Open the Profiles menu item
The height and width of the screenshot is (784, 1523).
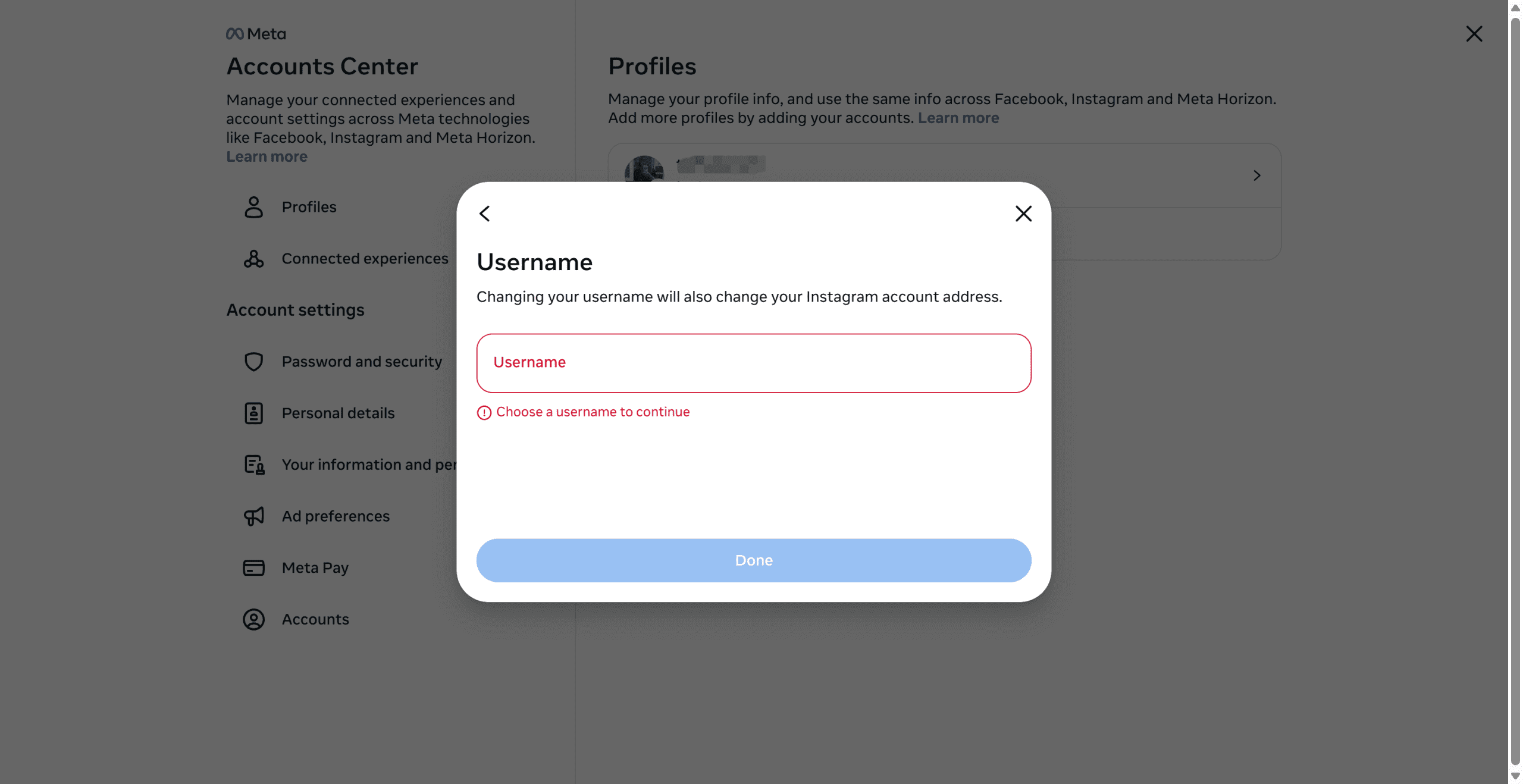click(309, 207)
